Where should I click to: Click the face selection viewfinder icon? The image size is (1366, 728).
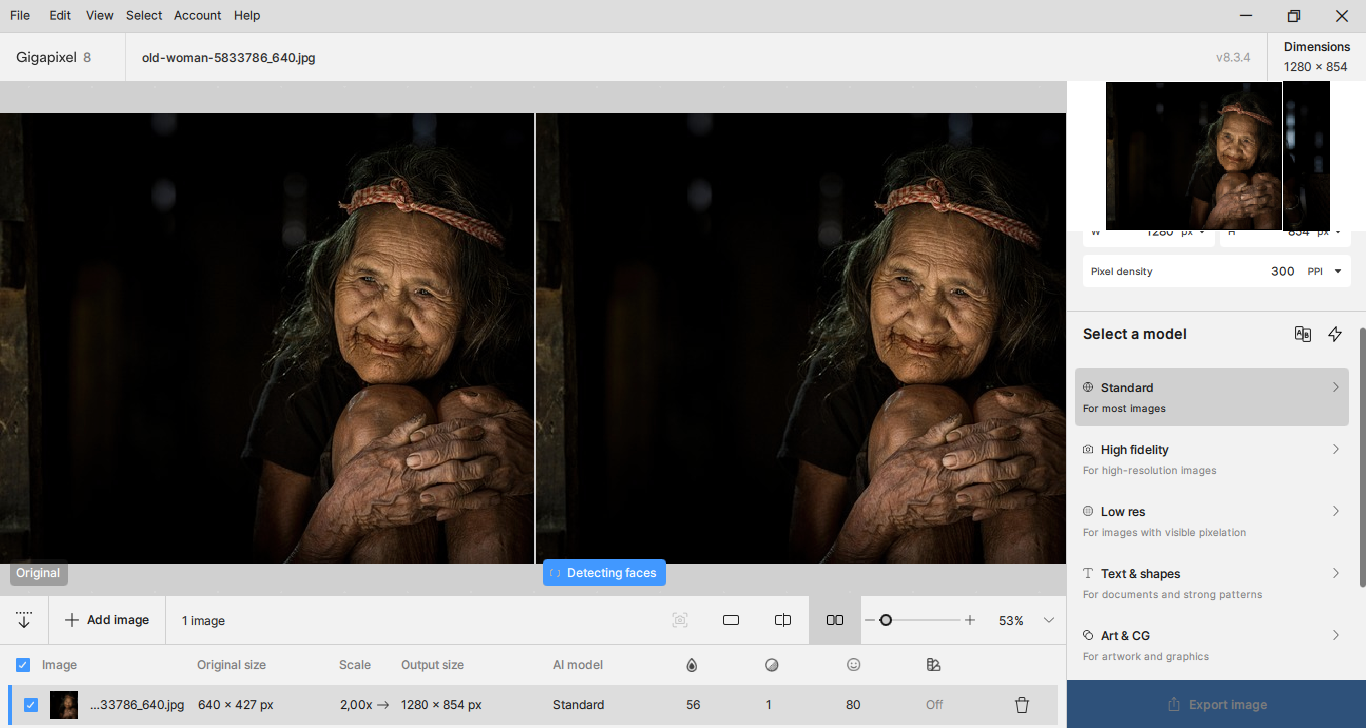(680, 620)
